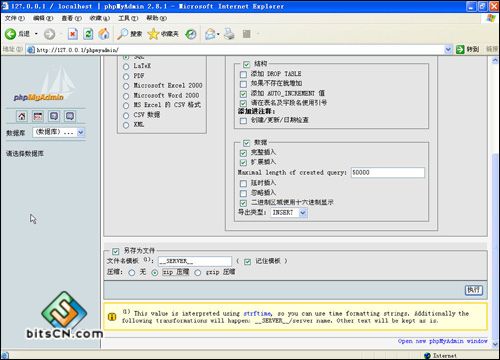Expand the address bar URL dropdown
The width and height of the screenshot is (500, 360).
pyautogui.click(x=448, y=50)
